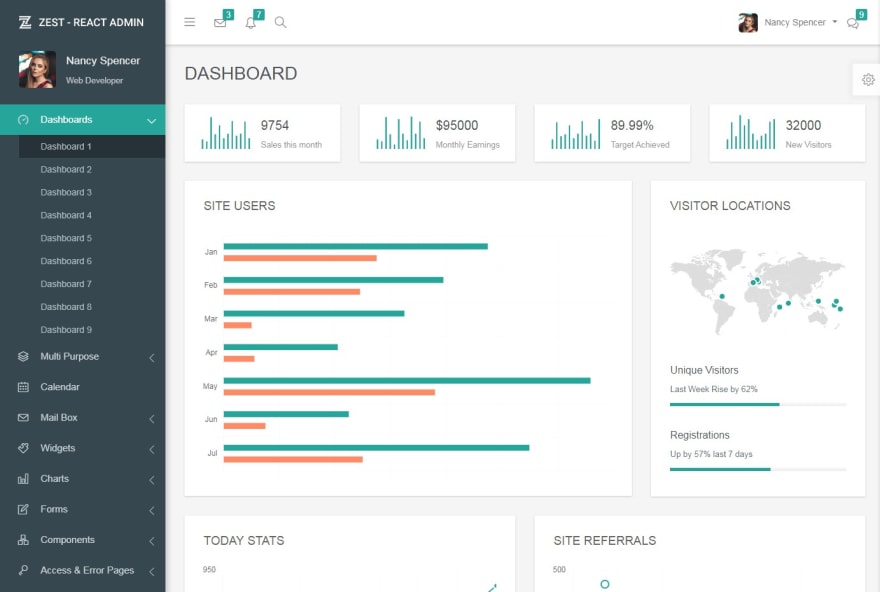This screenshot has width=880, height=592.
Task: Open the bell alerts icon
Action: coord(250,22)
